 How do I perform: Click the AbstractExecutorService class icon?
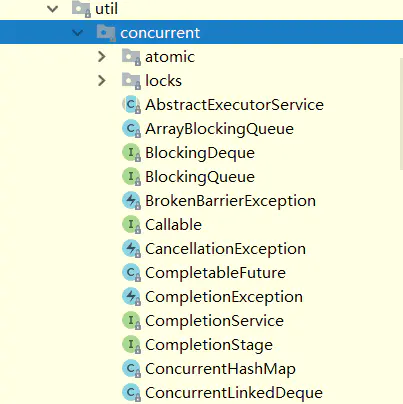coord(131,105)
